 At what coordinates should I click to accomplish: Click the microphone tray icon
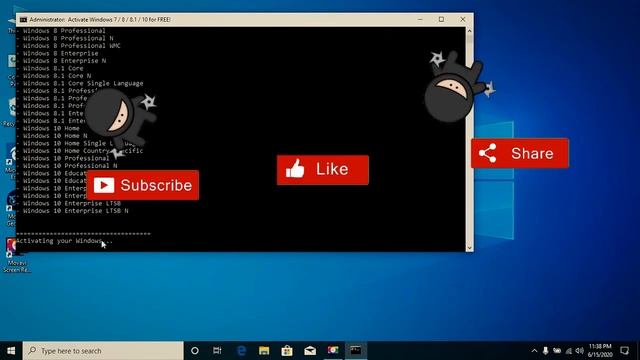545,351
